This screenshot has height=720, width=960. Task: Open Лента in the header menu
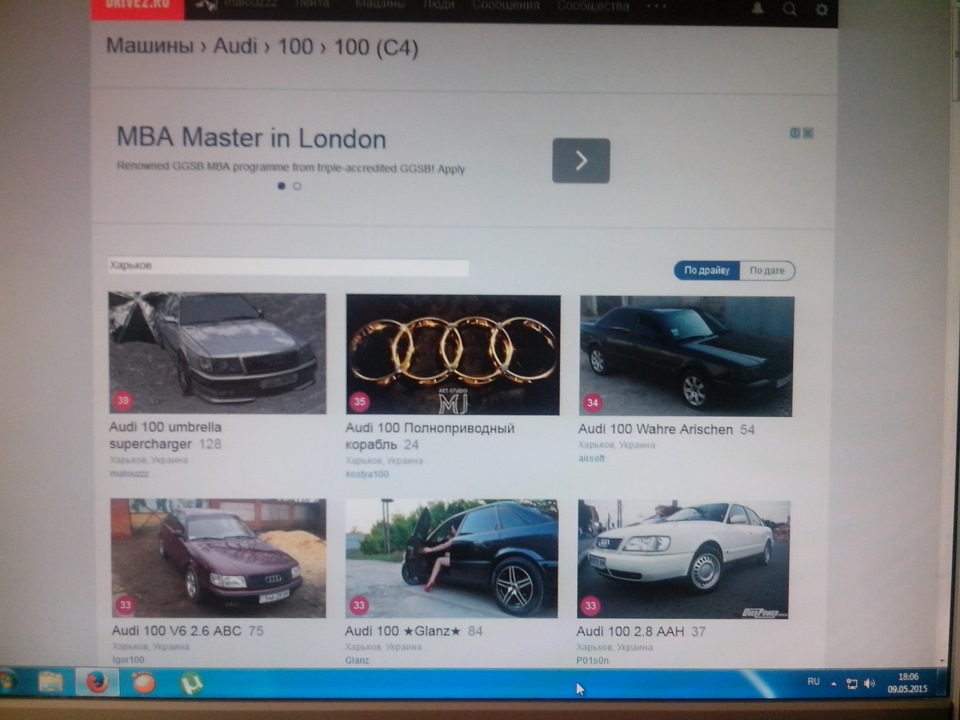[312, 4]
